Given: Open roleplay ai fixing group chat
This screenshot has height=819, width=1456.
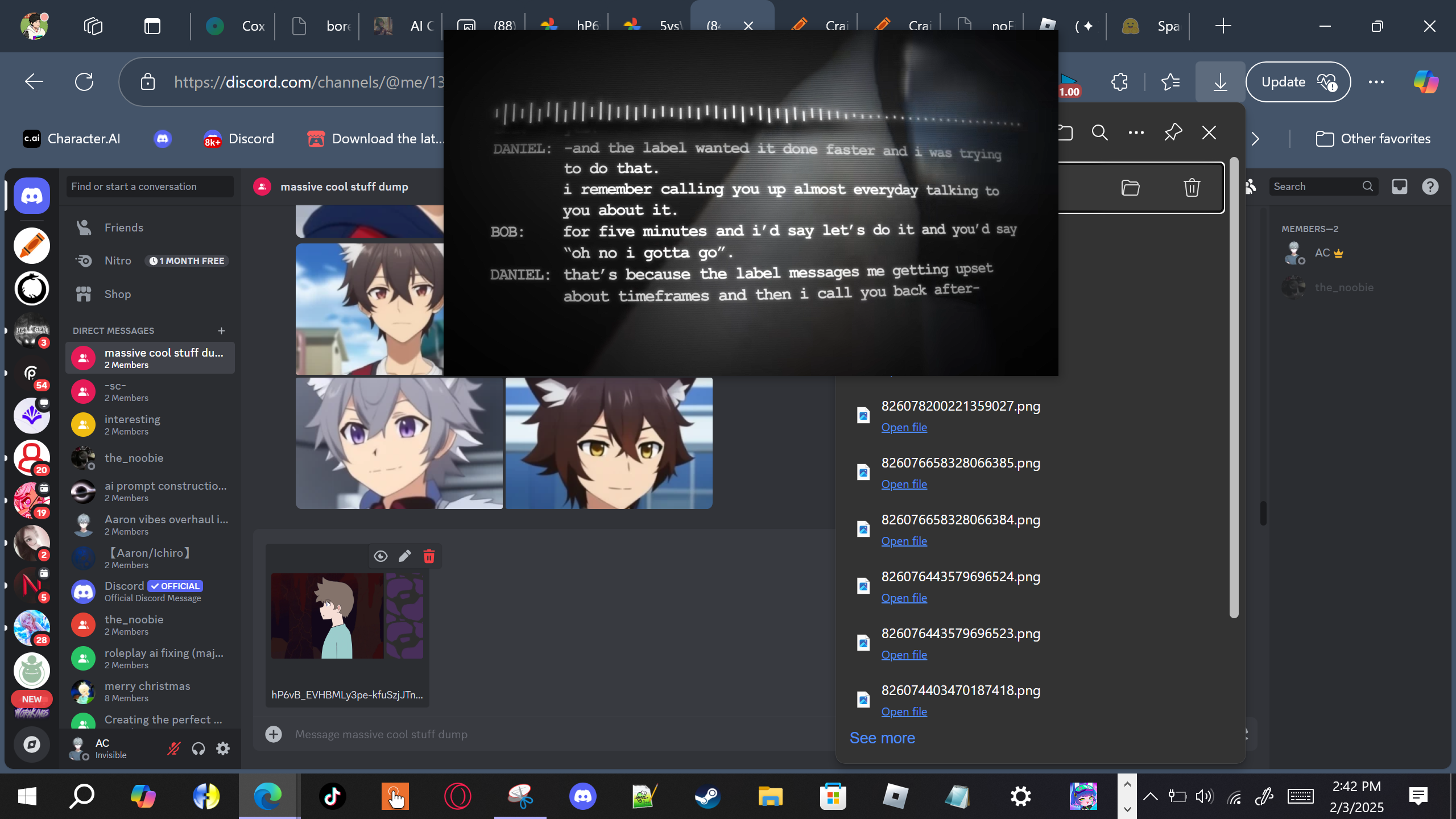Looking at the screenshot, I should click(x=150, y=659).
